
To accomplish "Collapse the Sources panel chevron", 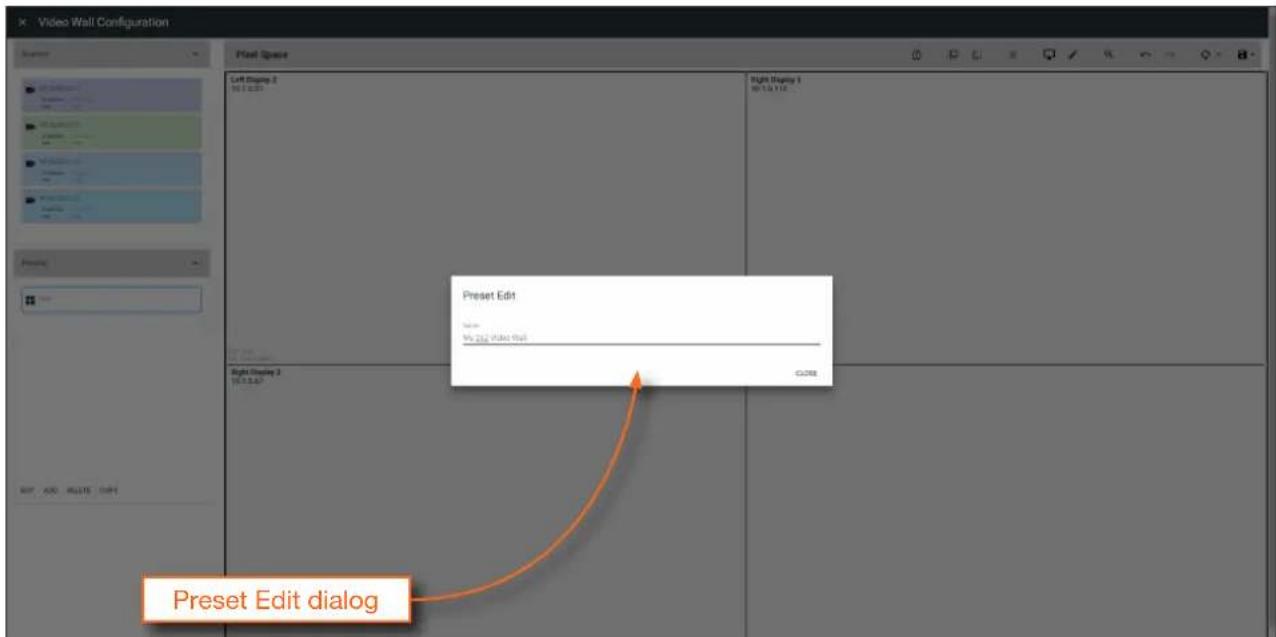I will coord(195,53).
